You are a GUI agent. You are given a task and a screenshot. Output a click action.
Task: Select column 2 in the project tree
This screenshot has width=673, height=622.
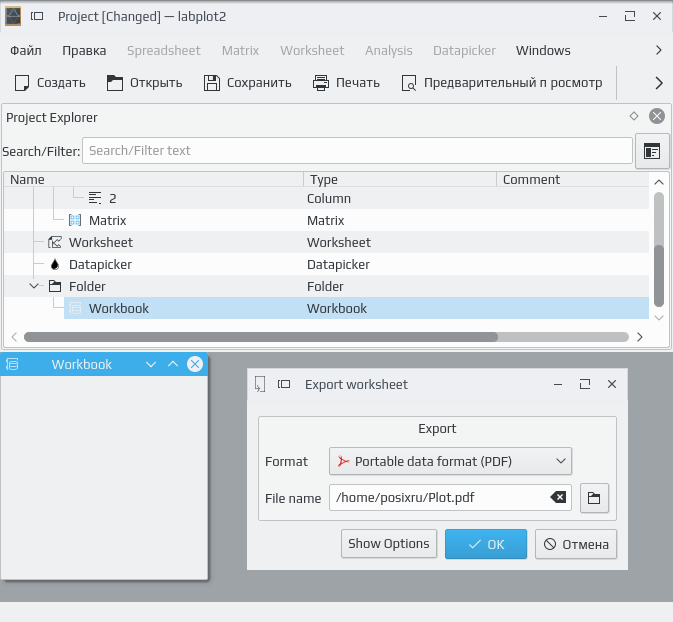coord(112,198)
